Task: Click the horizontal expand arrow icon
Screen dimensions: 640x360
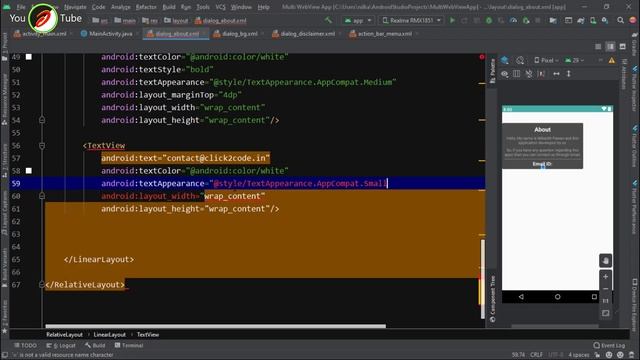Action: [x=556, y=74]
